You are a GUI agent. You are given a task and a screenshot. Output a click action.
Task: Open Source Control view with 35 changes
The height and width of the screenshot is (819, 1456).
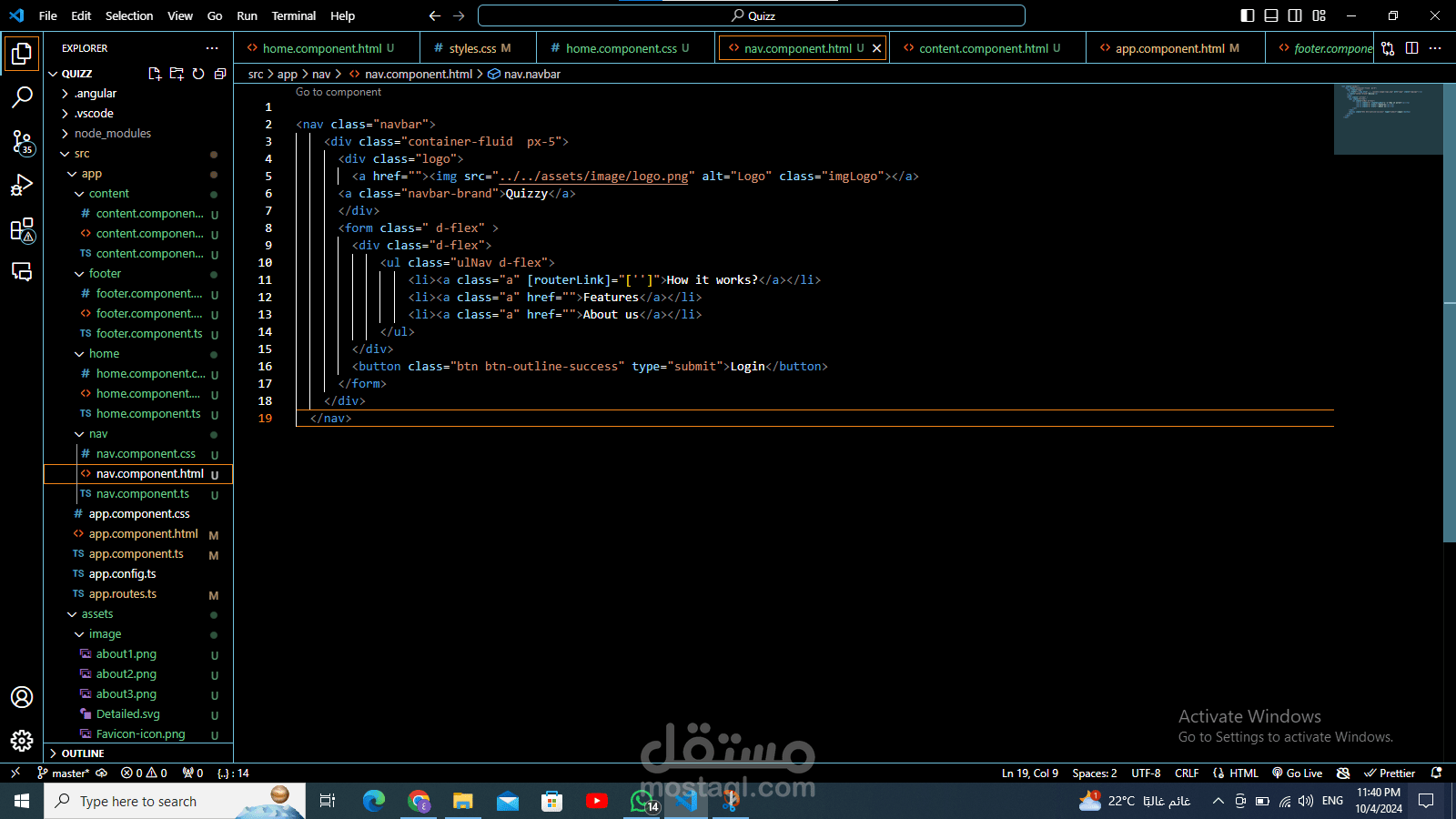[22, 141]
